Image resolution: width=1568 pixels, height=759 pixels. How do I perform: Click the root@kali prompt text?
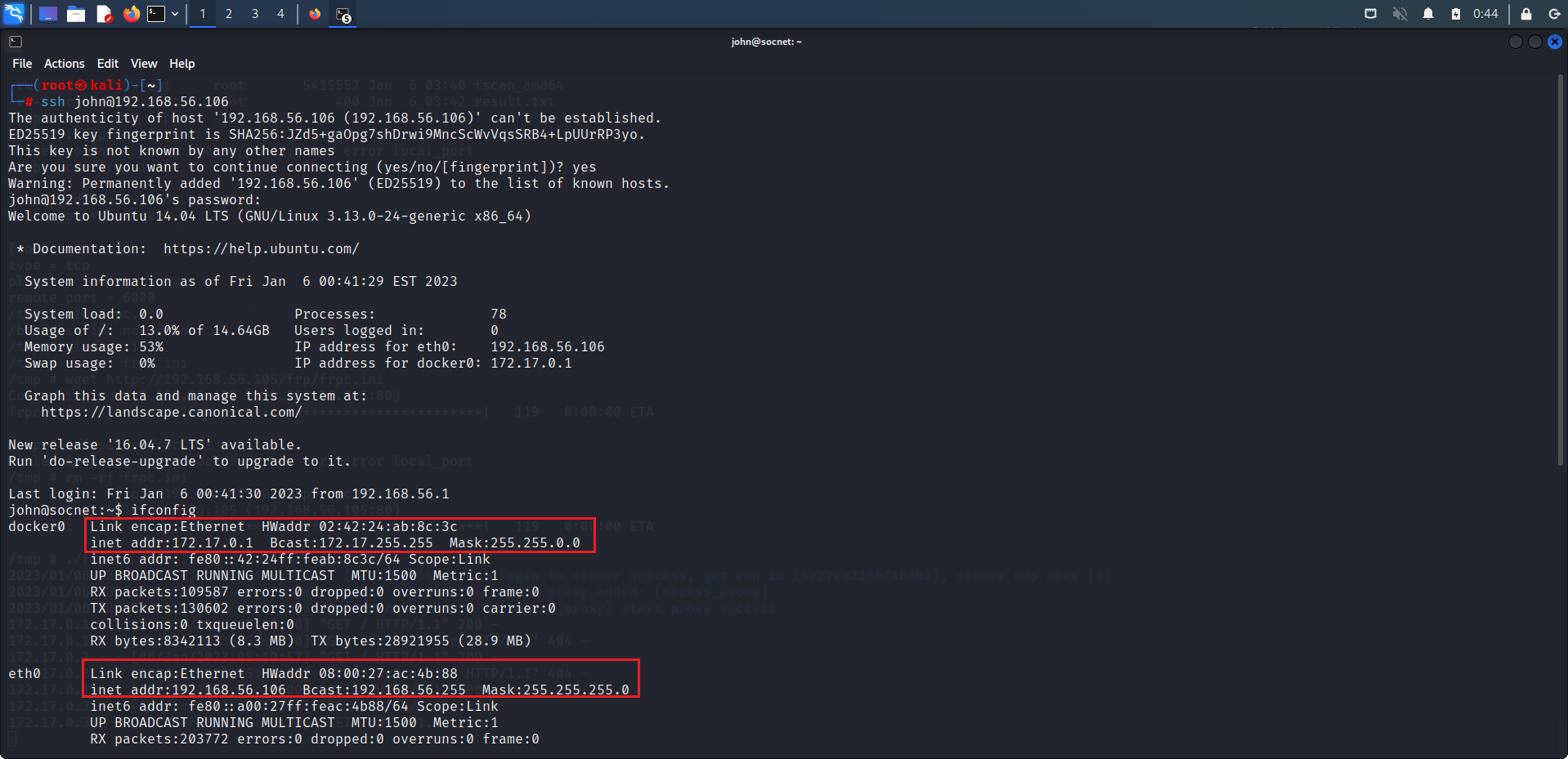click(x=82, y=85)
